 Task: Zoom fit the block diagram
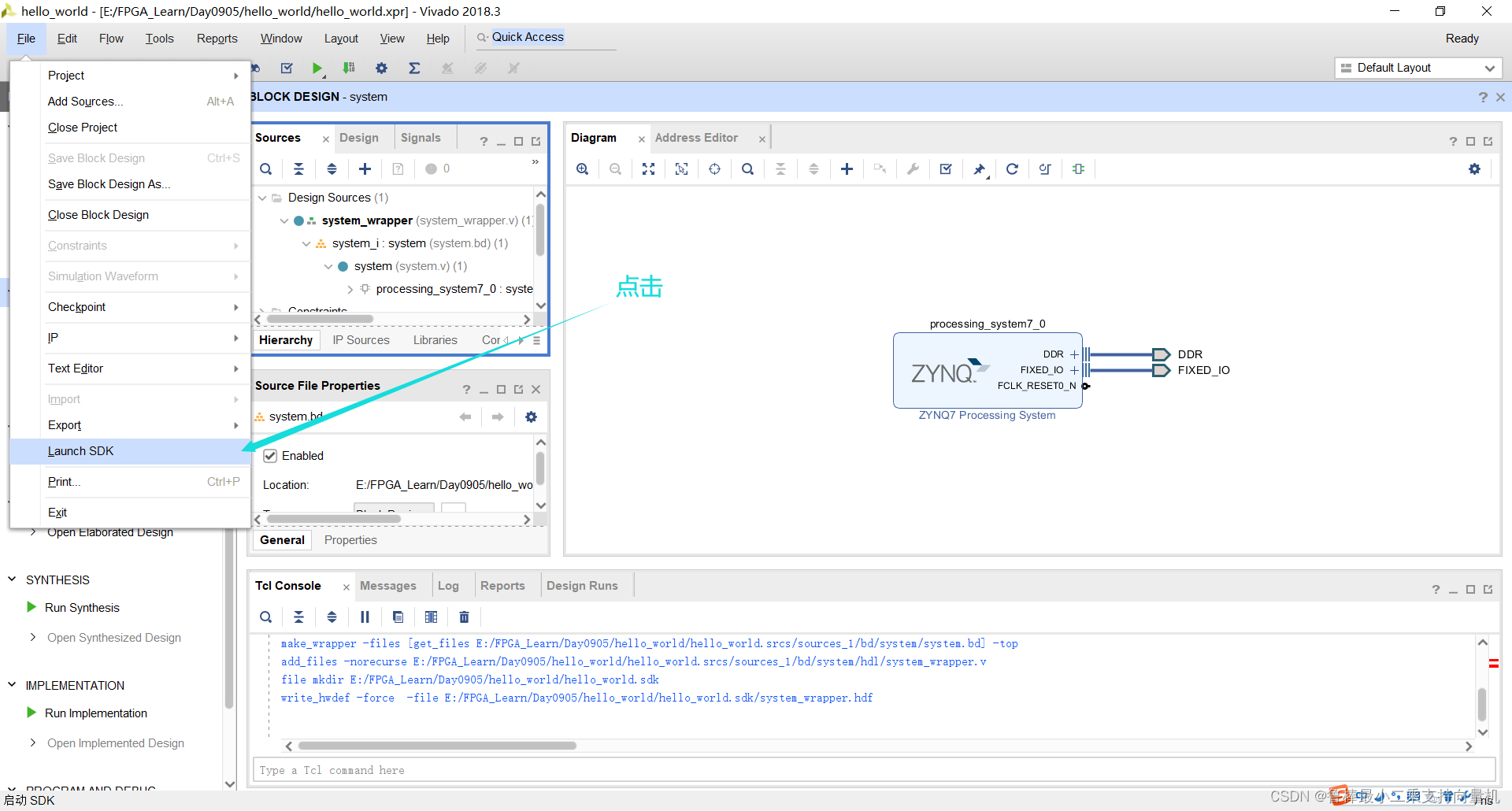[648, 168]
